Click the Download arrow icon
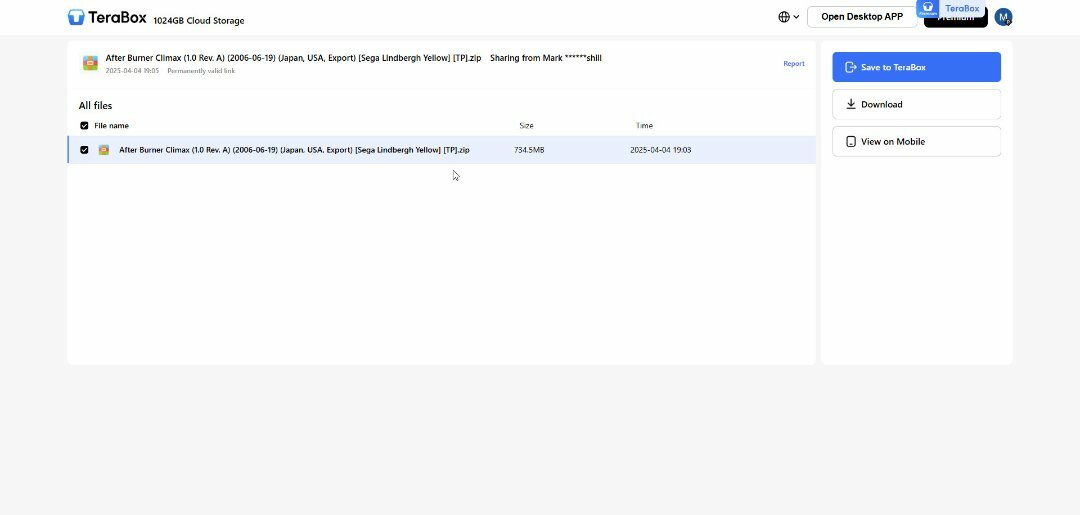The width and height of the screenshot is (1080, 515). point(851,104)
